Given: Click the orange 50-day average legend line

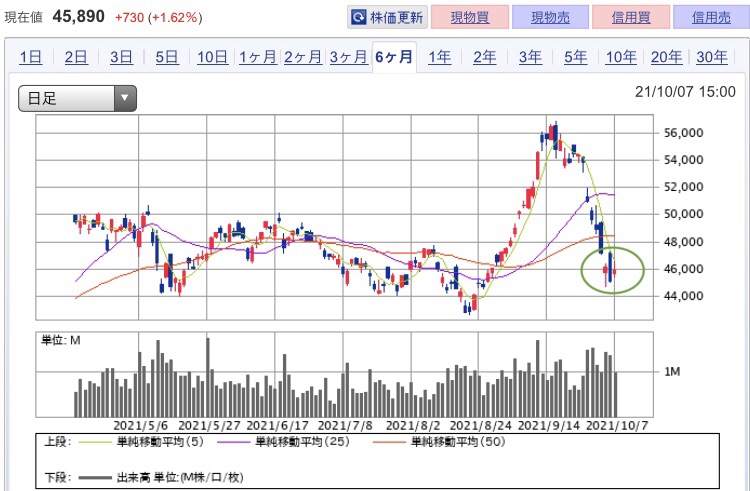Looking at the screenshot, I should pyautogui.click(x=389, y=443).
